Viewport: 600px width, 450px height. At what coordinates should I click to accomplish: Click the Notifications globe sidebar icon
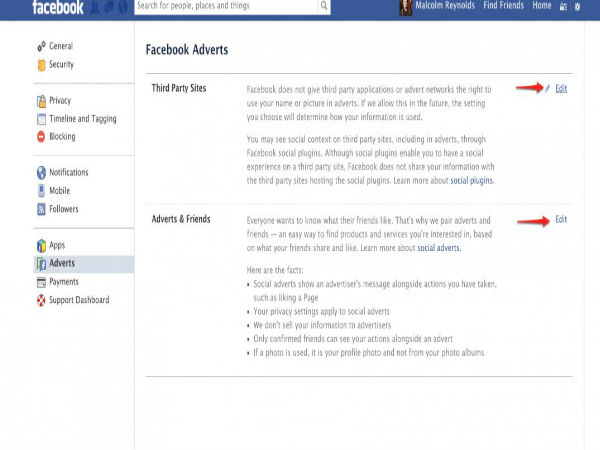41,173
